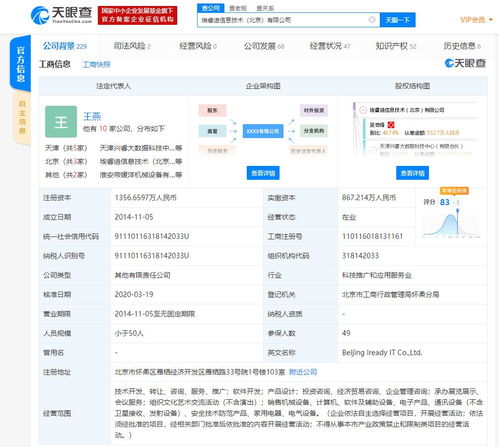This screenshot has height=447, width=499.
Task: Click 查看详情 under 股权结构图
Action: point(412,173)
